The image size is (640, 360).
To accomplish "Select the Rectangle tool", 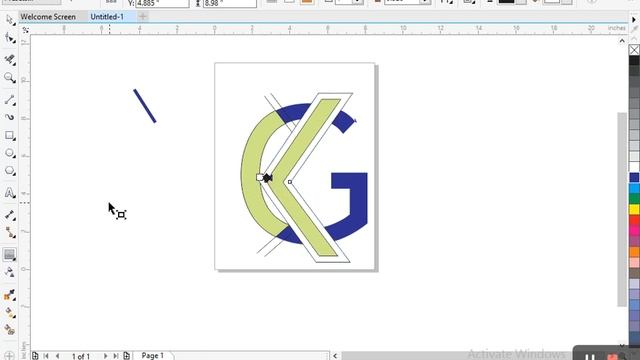I will [x=9, y=136].
